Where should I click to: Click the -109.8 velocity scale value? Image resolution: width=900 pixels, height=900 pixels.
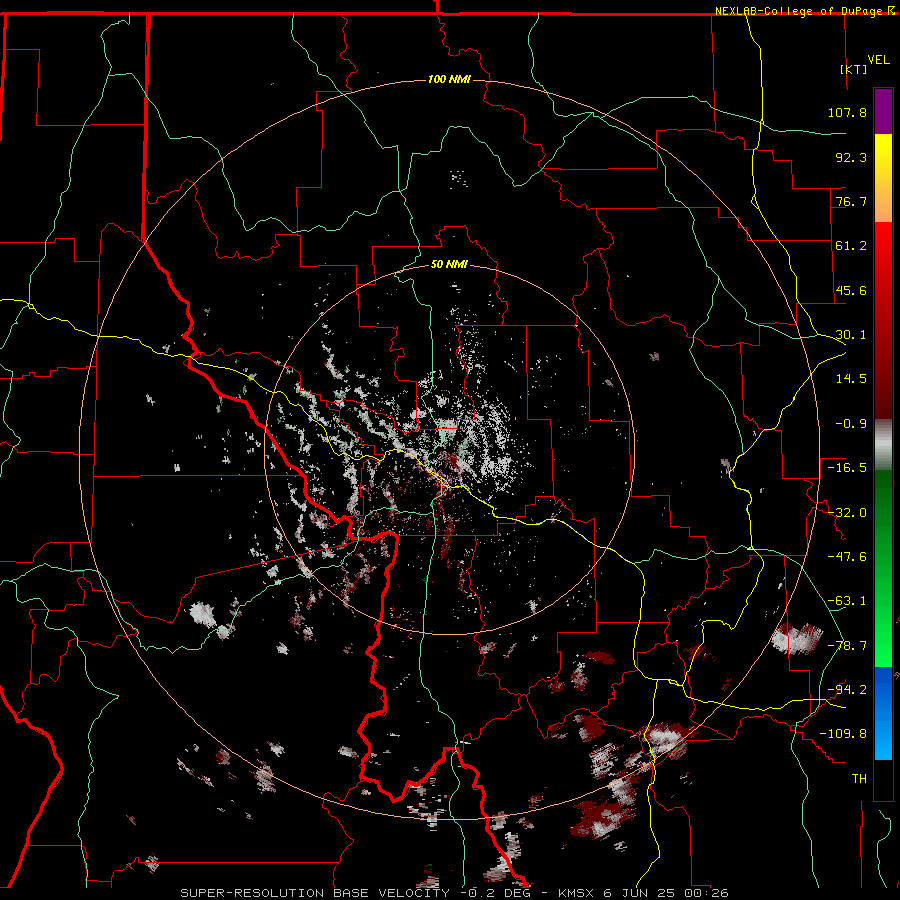pos(844,734)
